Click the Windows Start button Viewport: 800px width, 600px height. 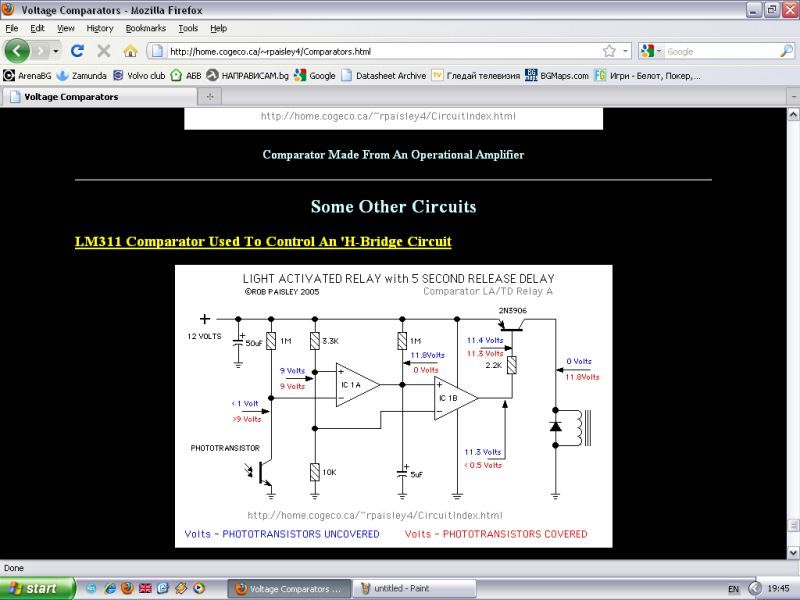(x=36, y=588)
